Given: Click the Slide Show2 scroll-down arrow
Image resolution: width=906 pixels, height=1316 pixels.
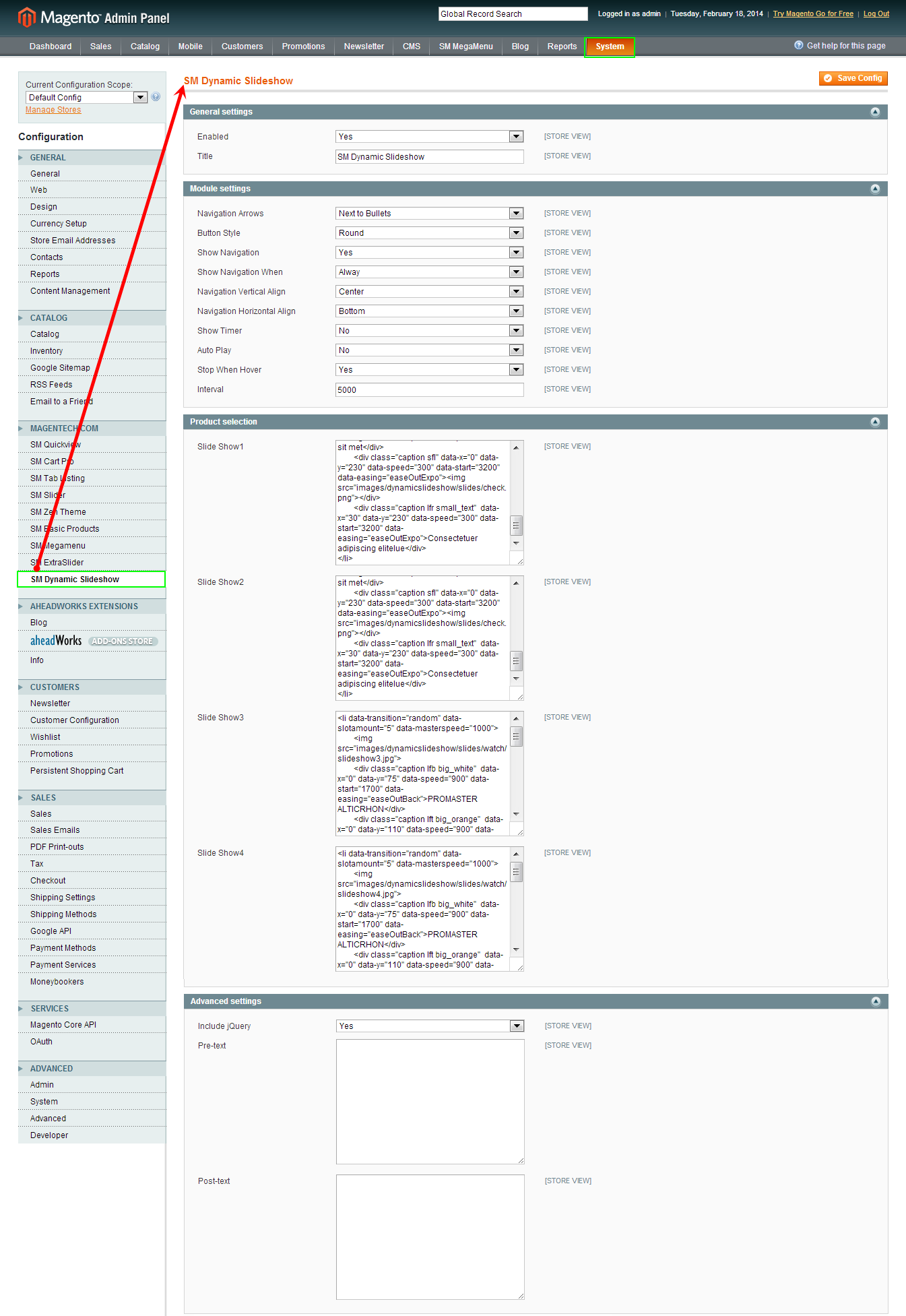Looking at the screenshot, I should point(516,679).
